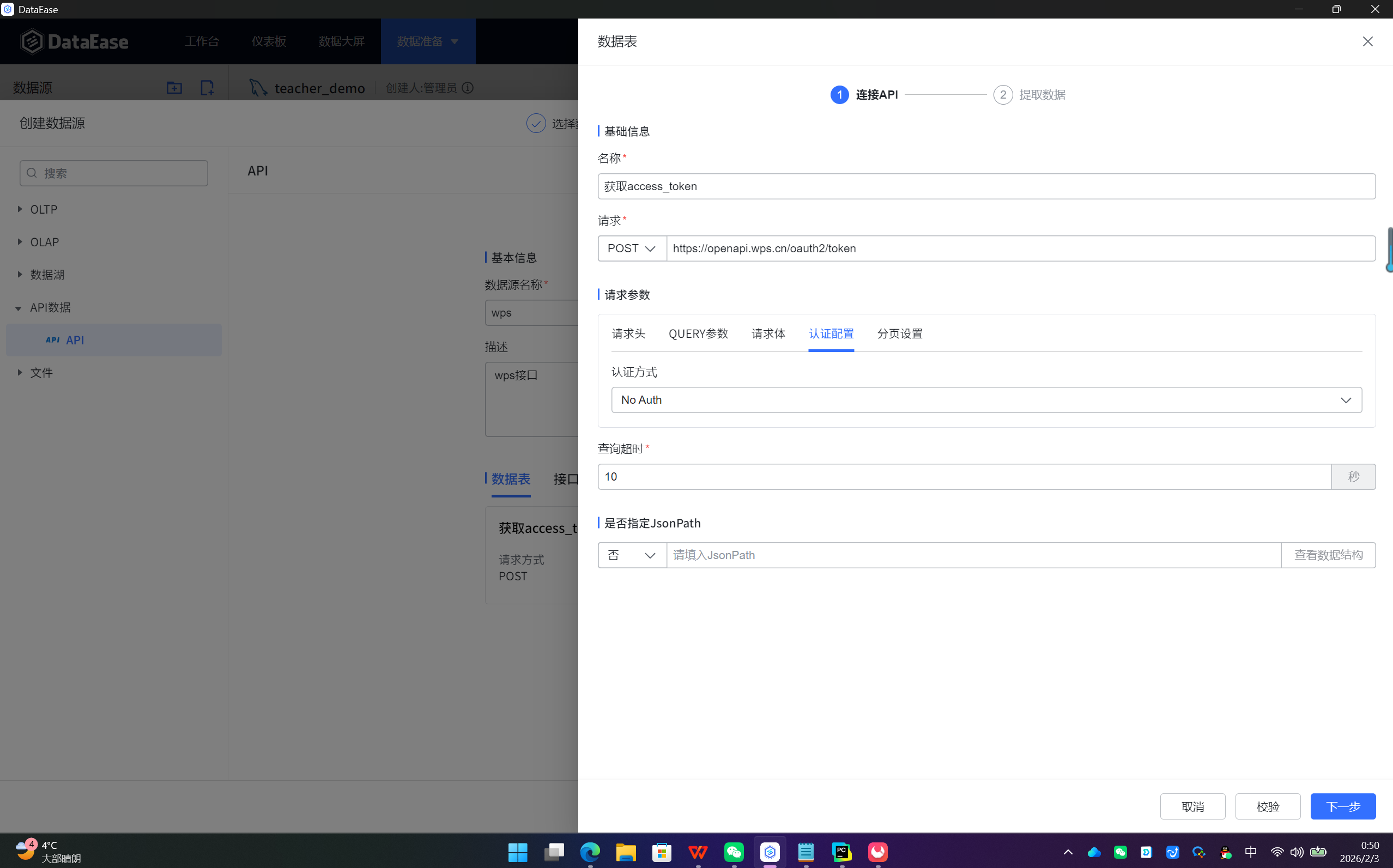The height and width of the screenshot is (868, 1393).
Task: Click the info icon beside 创建人:管理员
Action: [468, 88]
